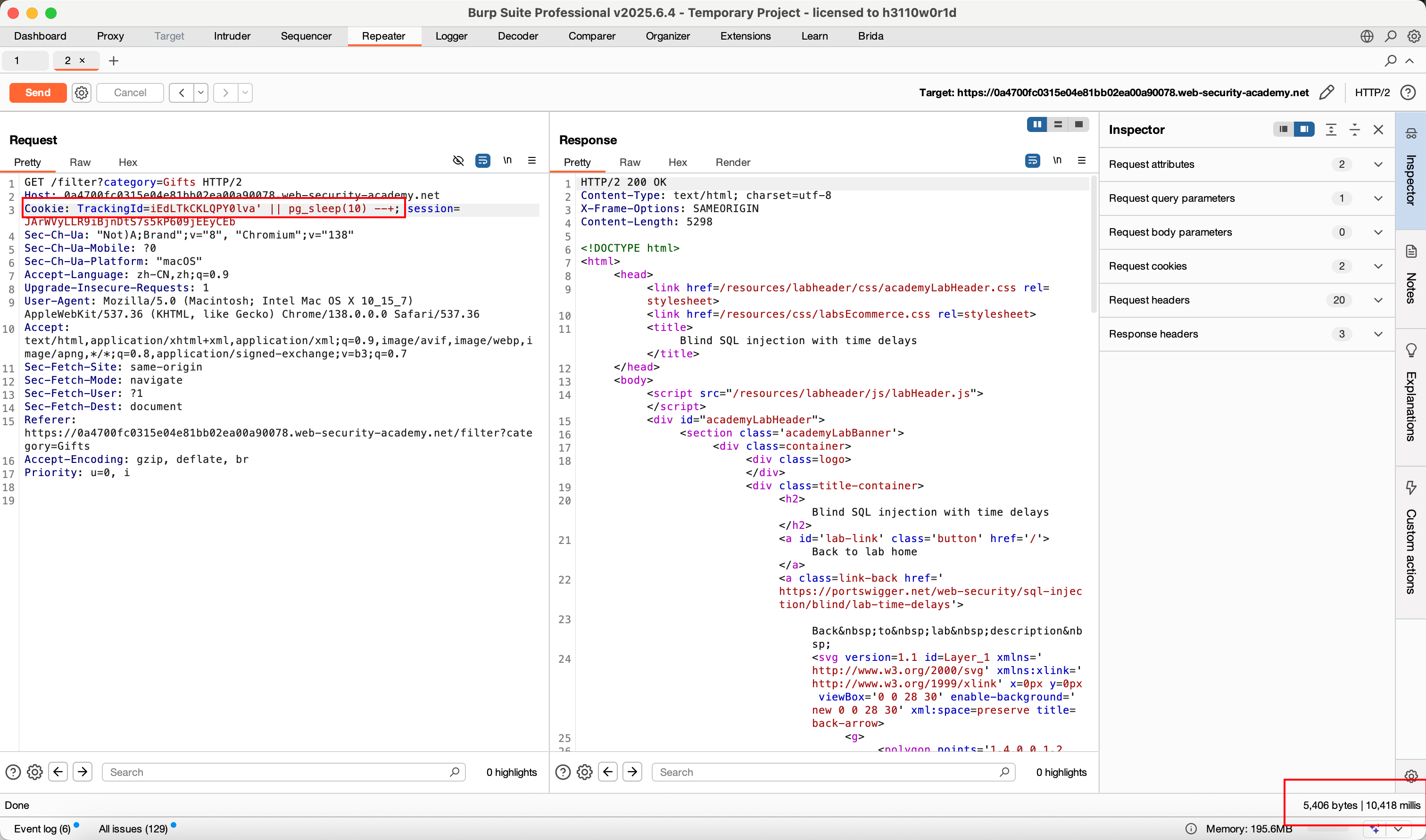
Task: Expand all Inspector sections icon
Action: tap(1331, 130)
